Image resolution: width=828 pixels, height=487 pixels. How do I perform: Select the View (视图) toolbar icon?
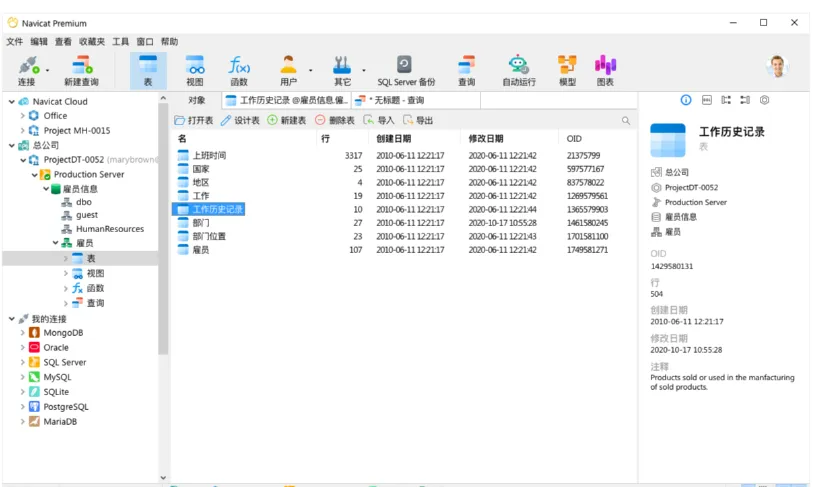pyautogui.click(x=195, y=71)
